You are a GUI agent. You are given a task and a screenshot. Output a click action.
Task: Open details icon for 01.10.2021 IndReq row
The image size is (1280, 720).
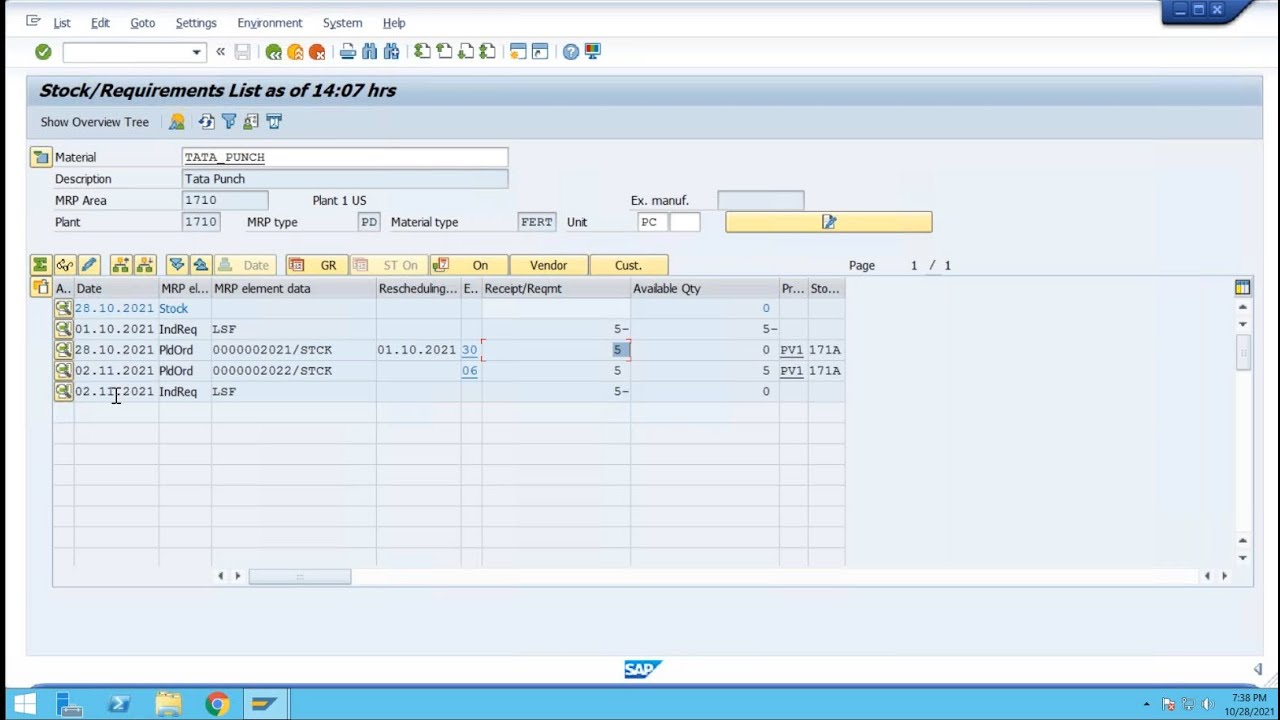coord(63,329)
